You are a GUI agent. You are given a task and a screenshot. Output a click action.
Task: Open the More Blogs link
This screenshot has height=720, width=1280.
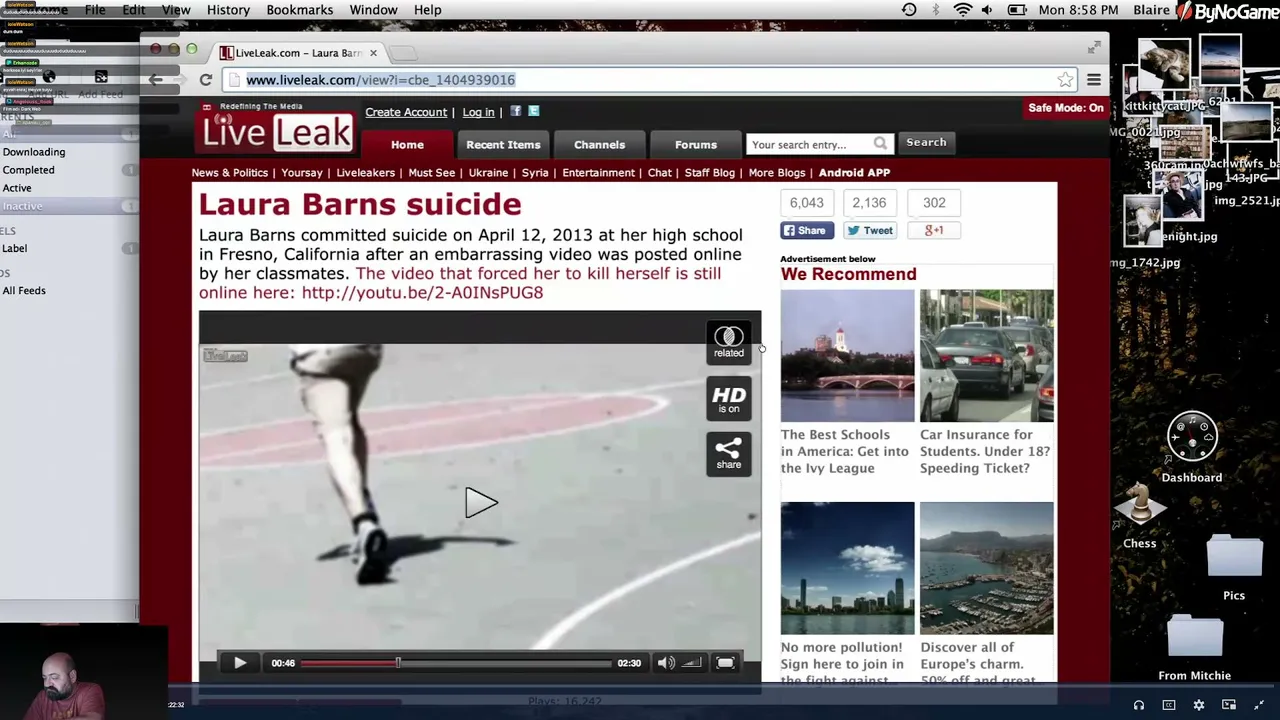[777, 173]
